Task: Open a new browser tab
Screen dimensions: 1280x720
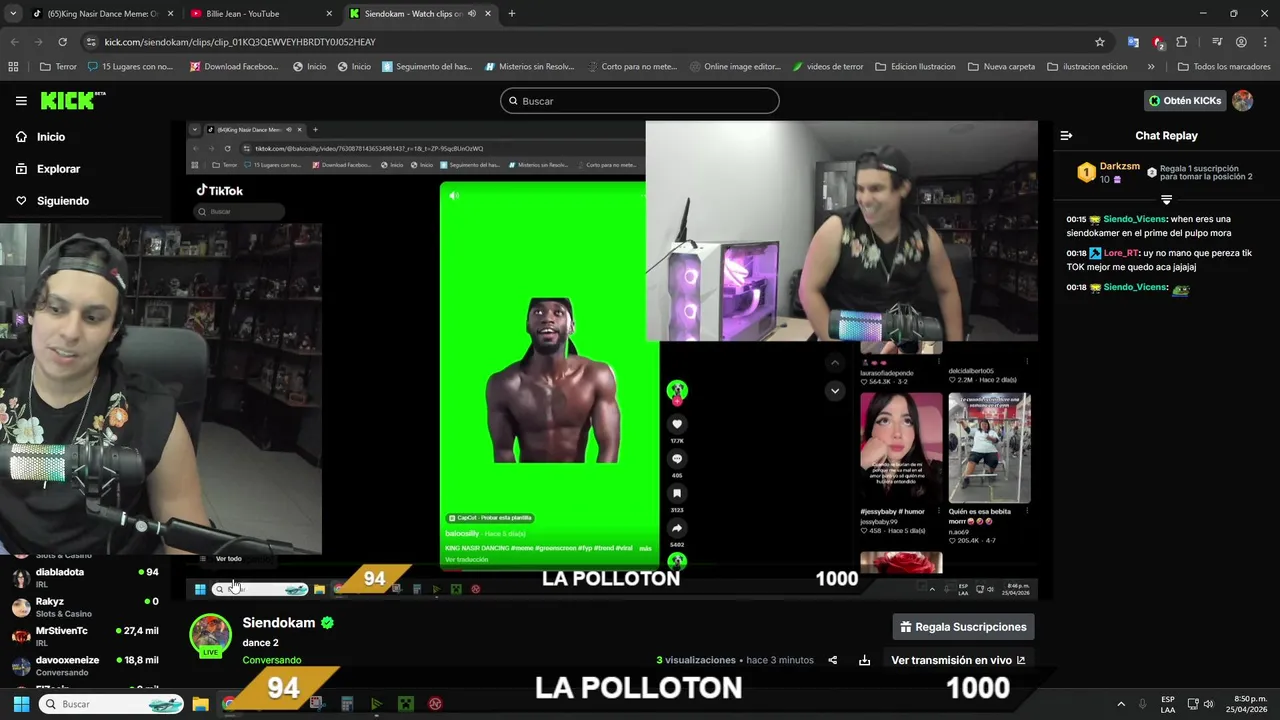Action: click(512, 14)
